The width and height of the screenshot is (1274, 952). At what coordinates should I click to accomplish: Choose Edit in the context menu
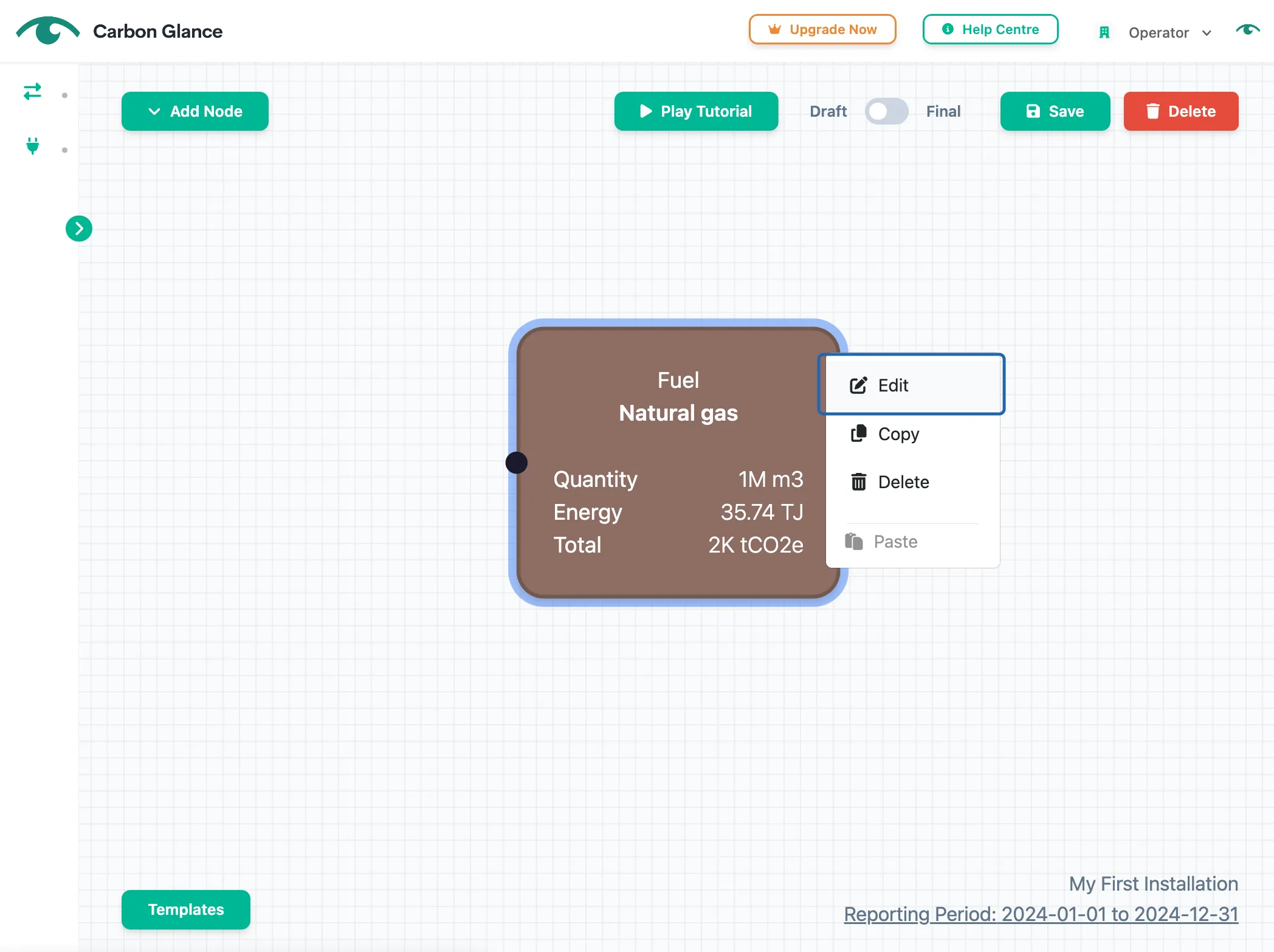click(912, 385)
